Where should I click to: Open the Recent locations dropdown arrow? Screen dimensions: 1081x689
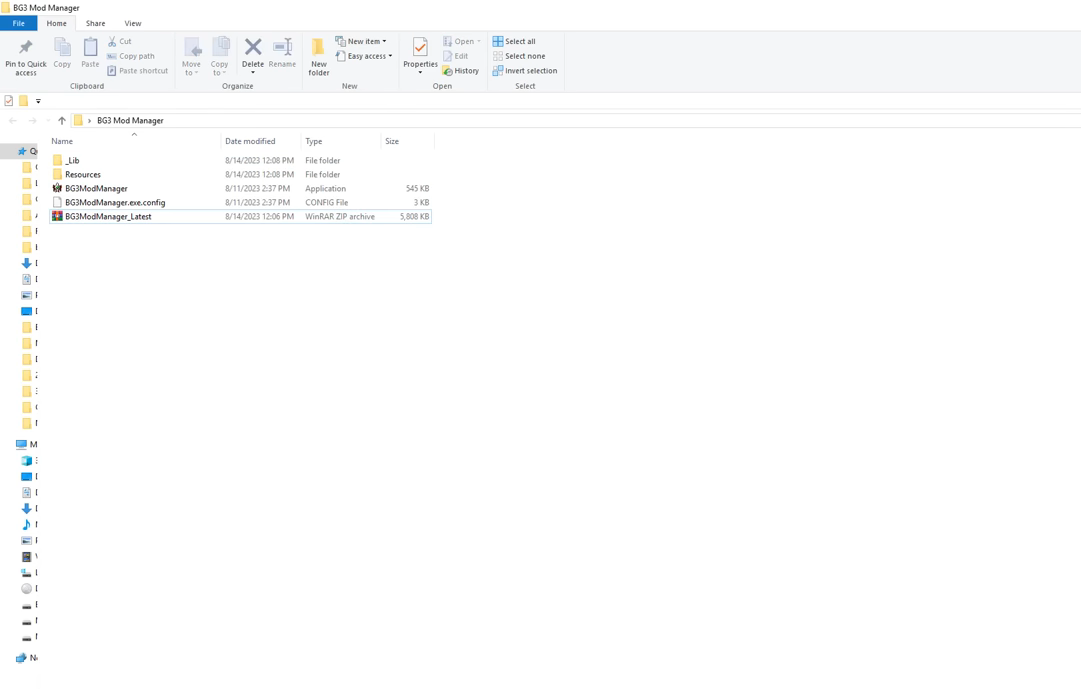coord(48,121)
